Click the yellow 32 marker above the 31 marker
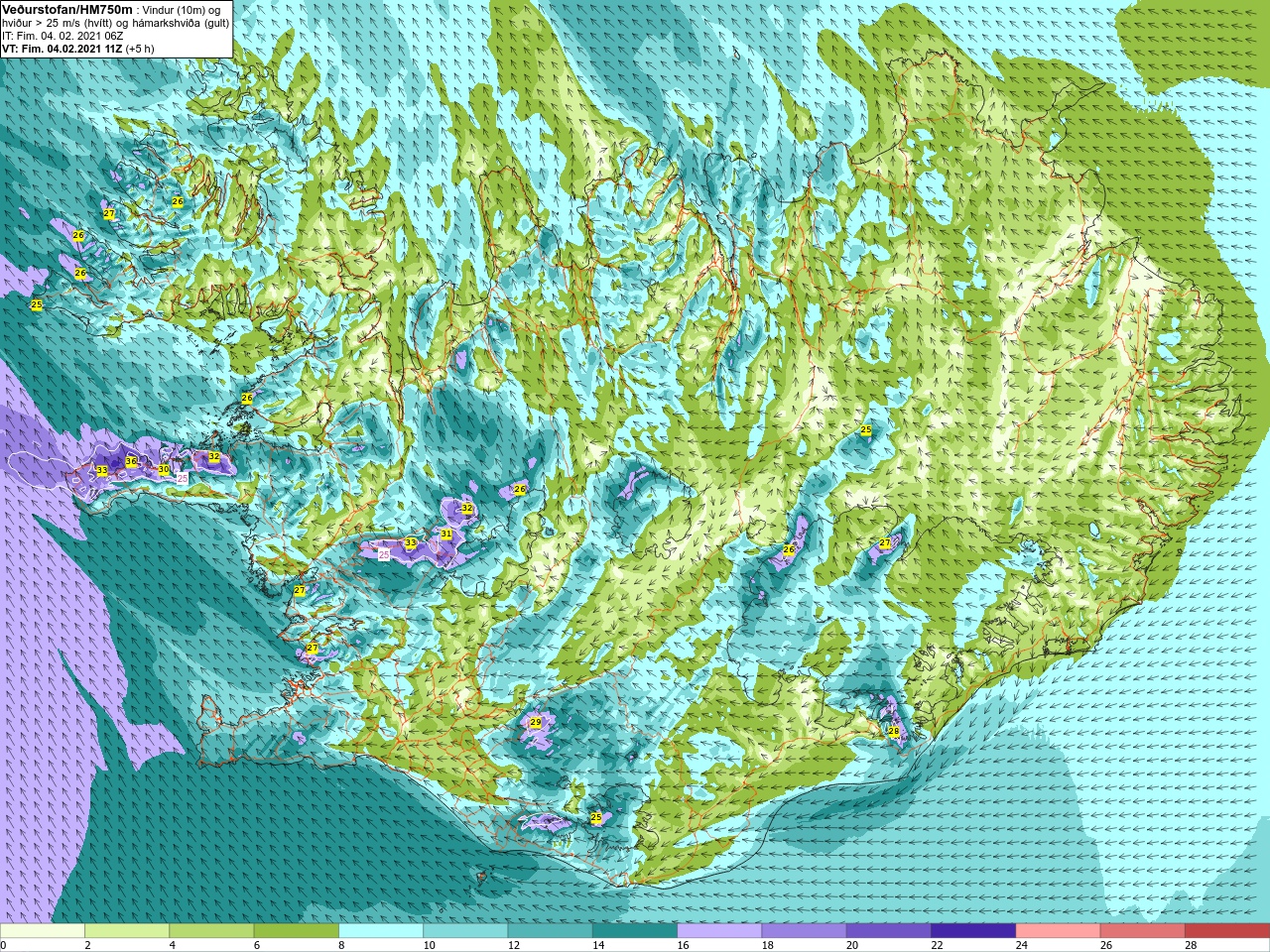1270x952 pixels. pyautogui.click(x=467, y=509)
